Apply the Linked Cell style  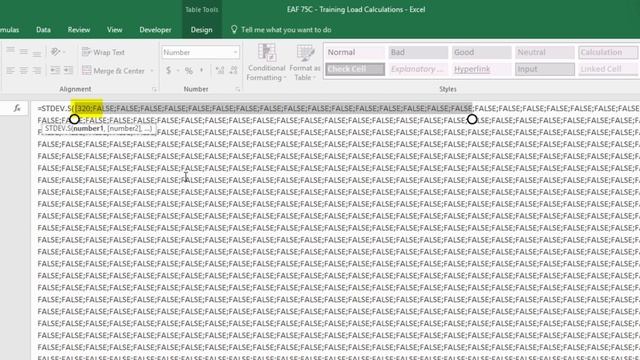(608, 69)
